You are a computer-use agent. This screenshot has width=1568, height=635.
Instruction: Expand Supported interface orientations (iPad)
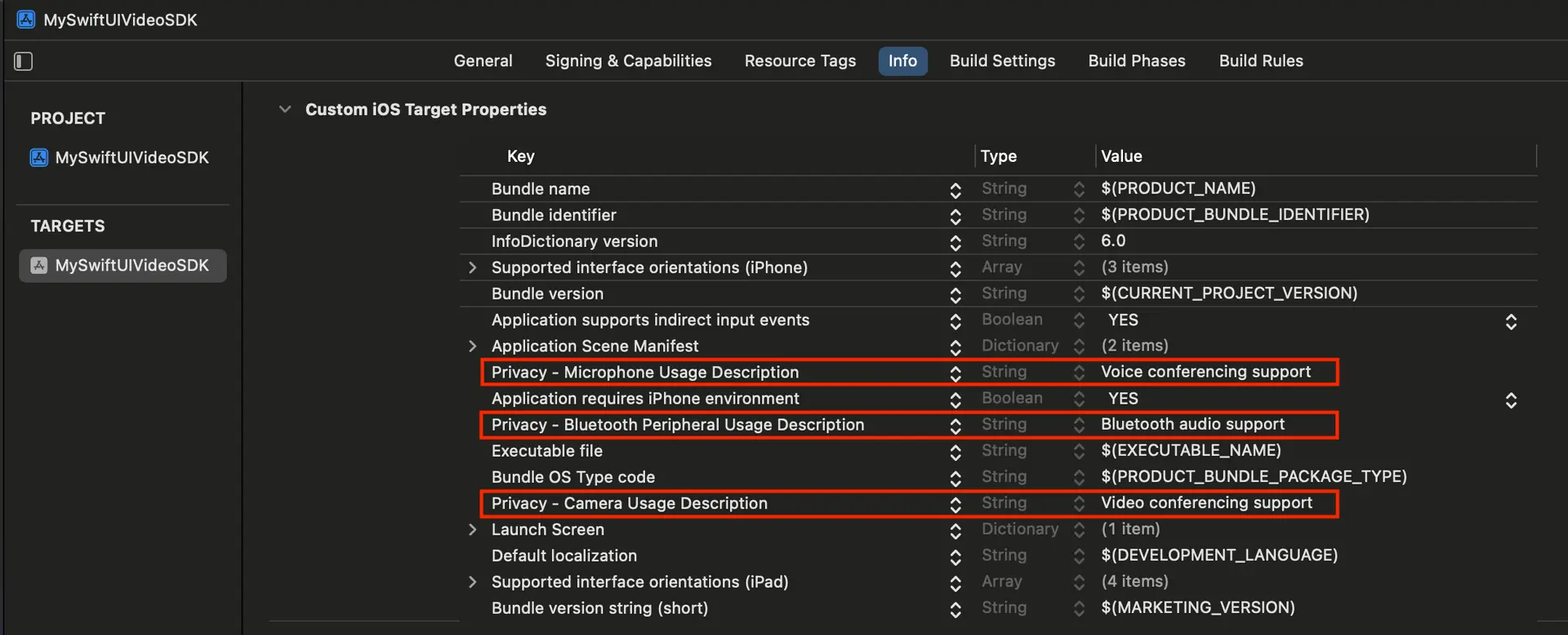(472, 582)
